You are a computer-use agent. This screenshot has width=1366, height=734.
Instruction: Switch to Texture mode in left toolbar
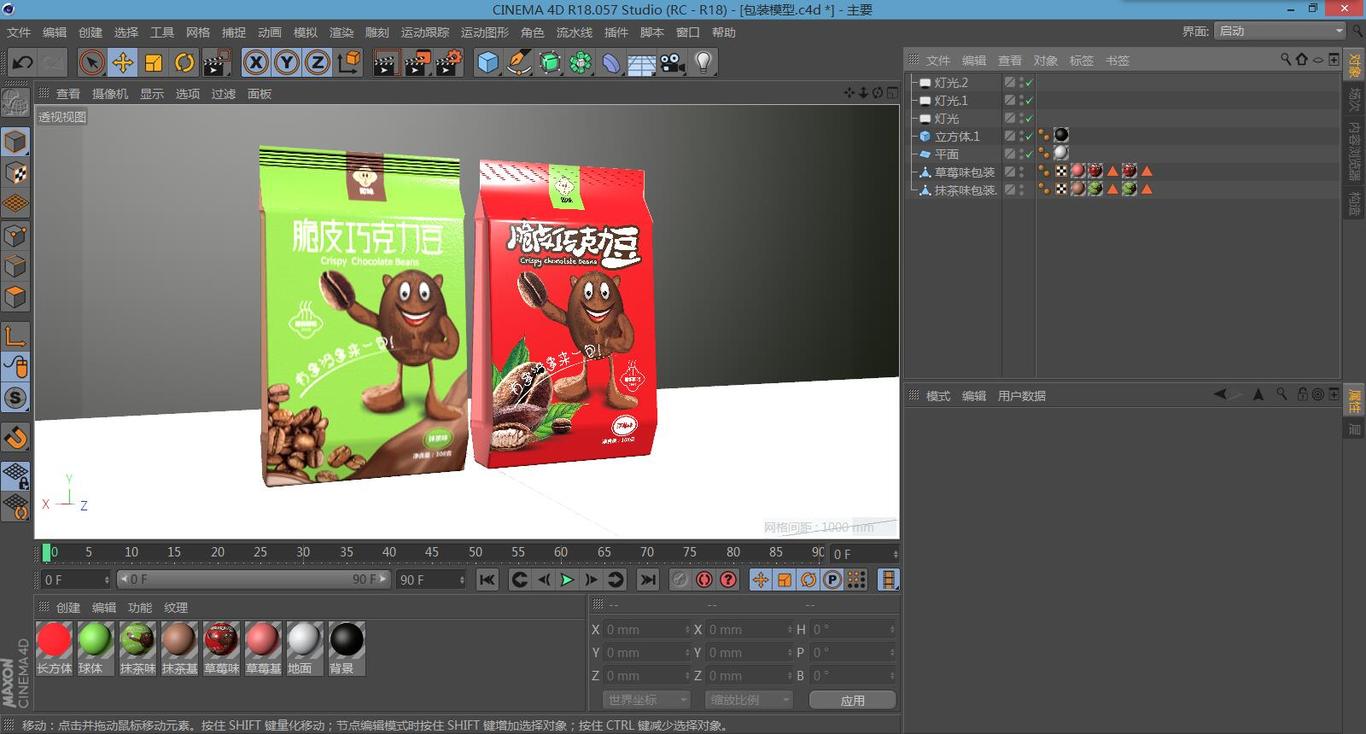[x=15, y=172]
